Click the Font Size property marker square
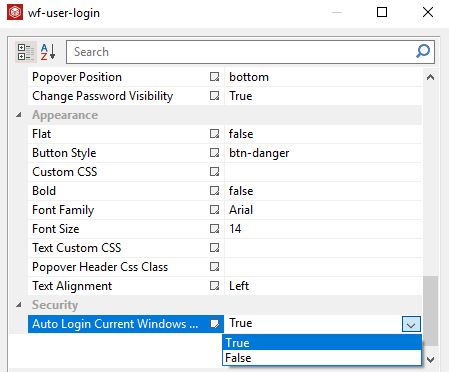Screen dimensions: 449x372 [214, 229]
